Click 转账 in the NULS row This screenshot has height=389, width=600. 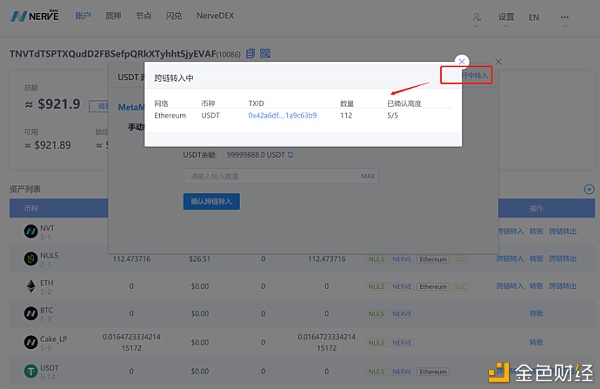[536, 259]
